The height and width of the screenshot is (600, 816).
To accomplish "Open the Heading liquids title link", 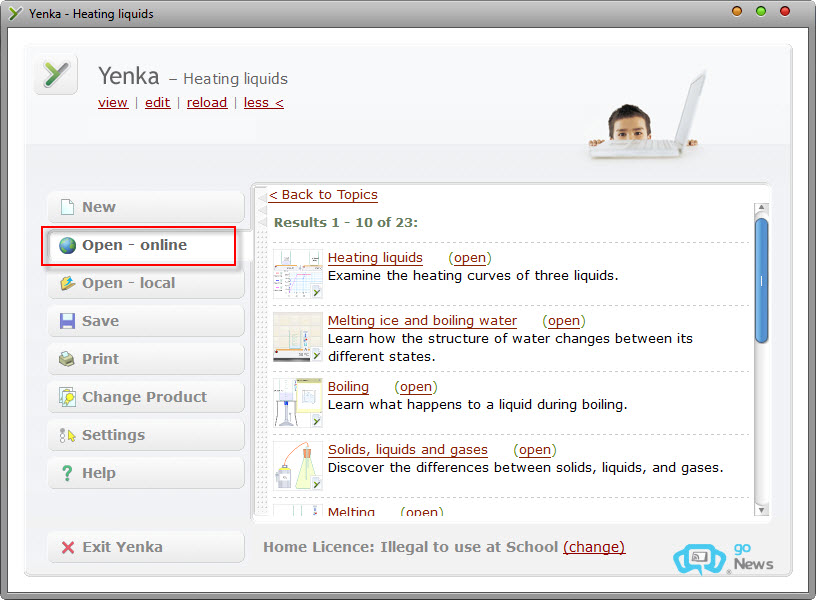I will point(375,258).
